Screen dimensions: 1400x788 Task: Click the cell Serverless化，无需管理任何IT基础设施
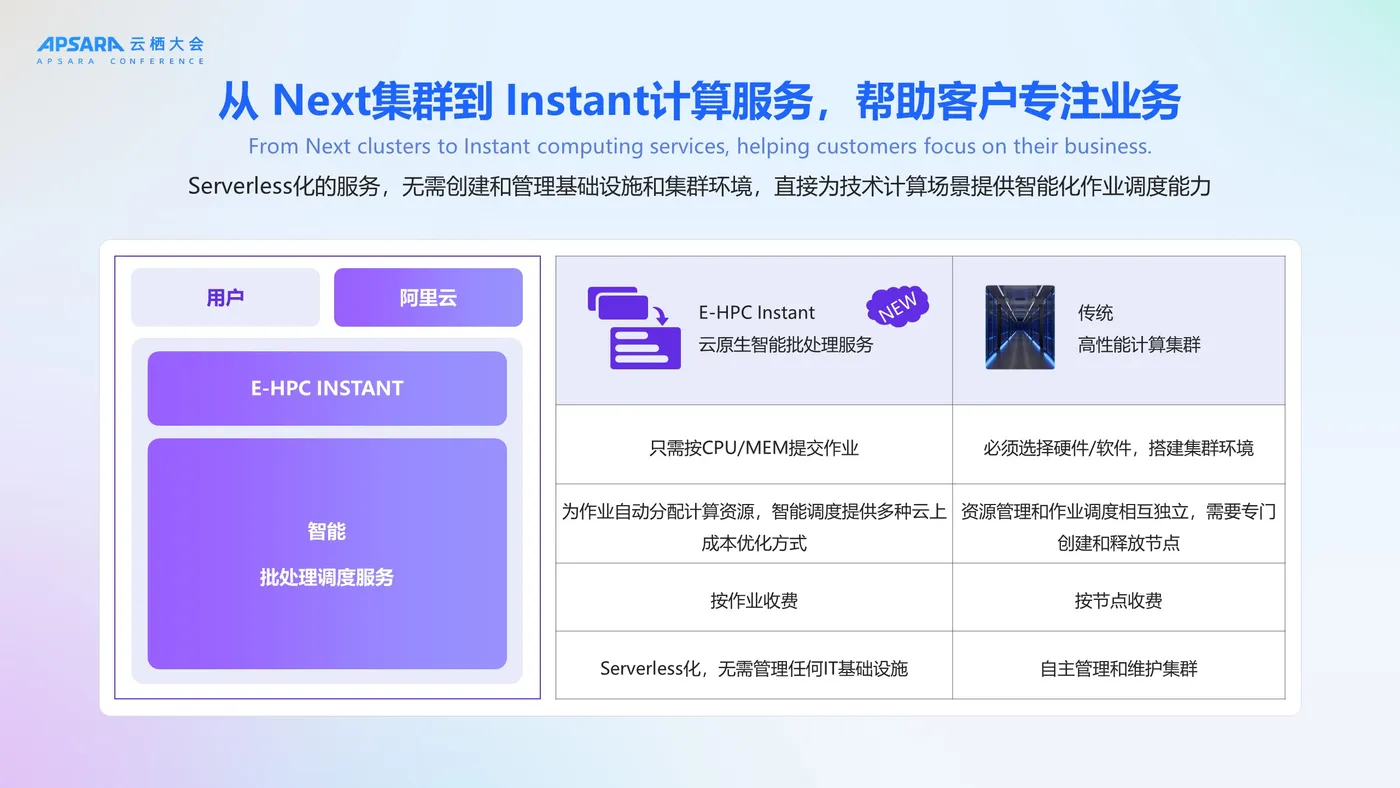pyautogui.click(x=754, y=665)
